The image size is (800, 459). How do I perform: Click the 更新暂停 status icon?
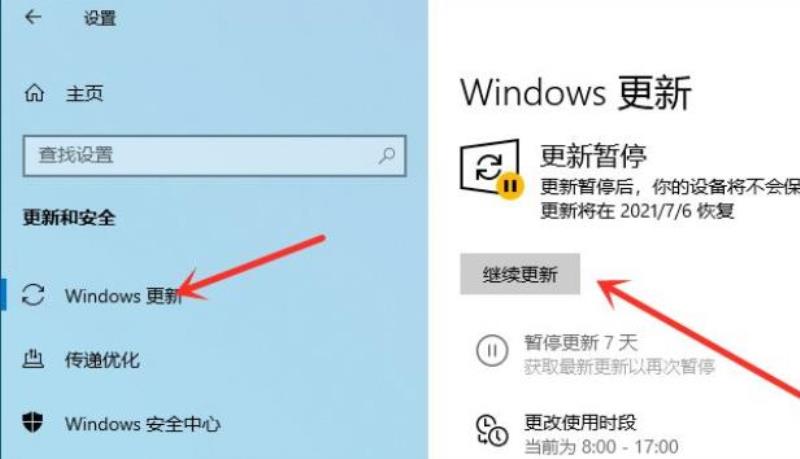click(491, 168)
